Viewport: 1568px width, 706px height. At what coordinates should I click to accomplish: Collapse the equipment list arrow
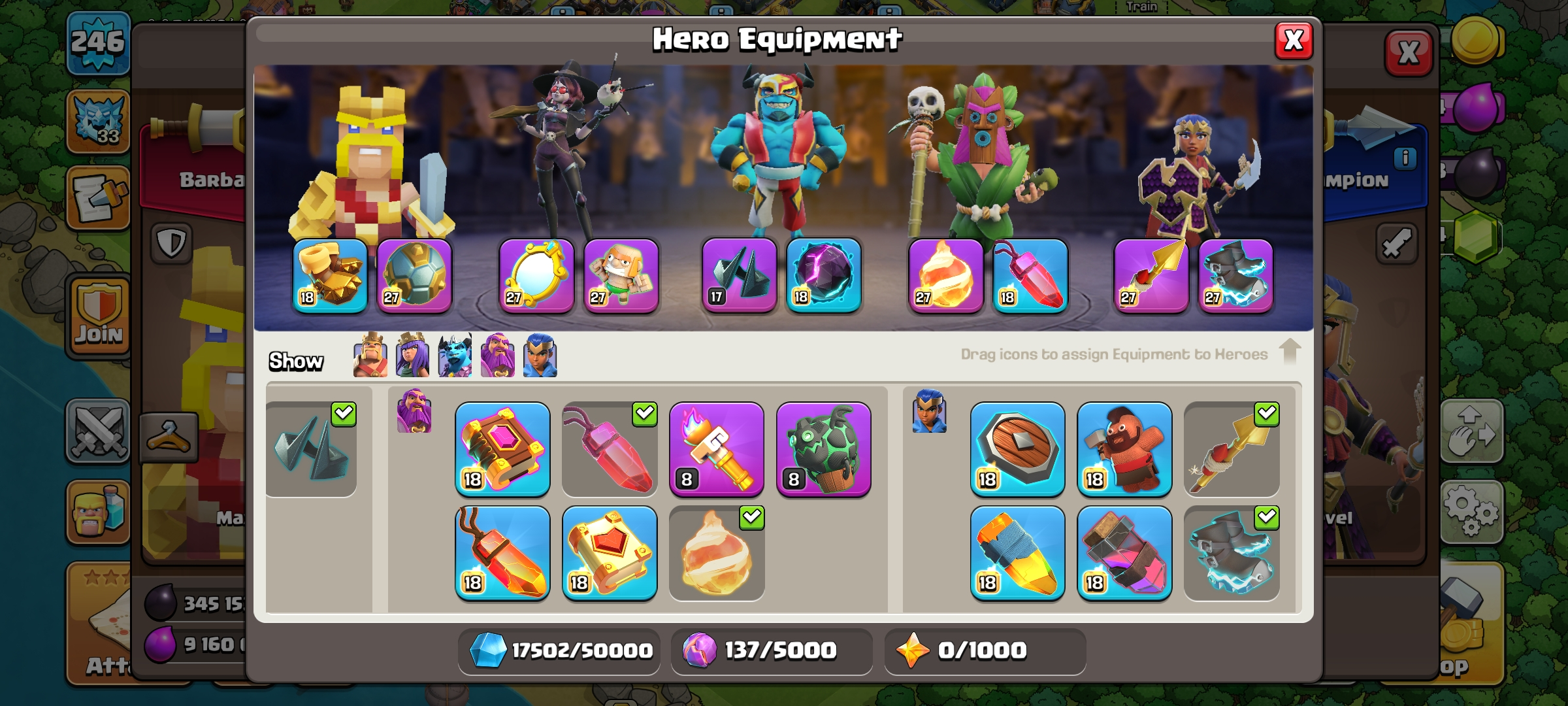1290,352
